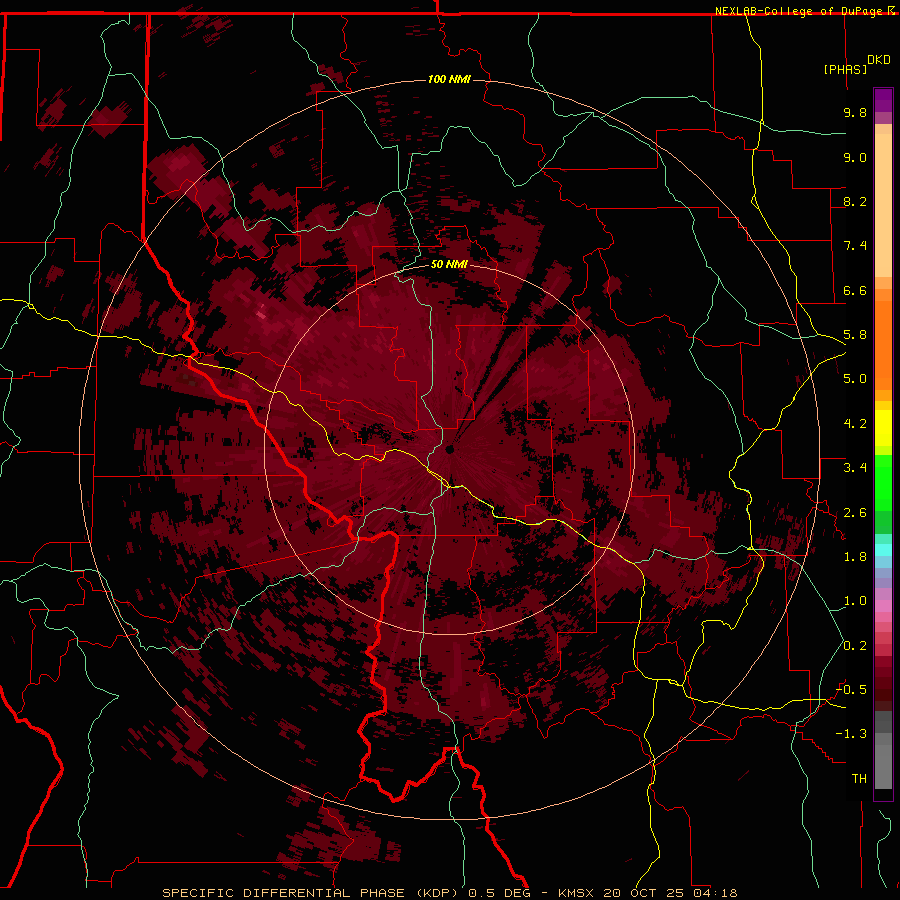The height and width of the screenshot is (900, 900).
Task: Click the [PHAS] label near the legend
Action: (845, 69)
